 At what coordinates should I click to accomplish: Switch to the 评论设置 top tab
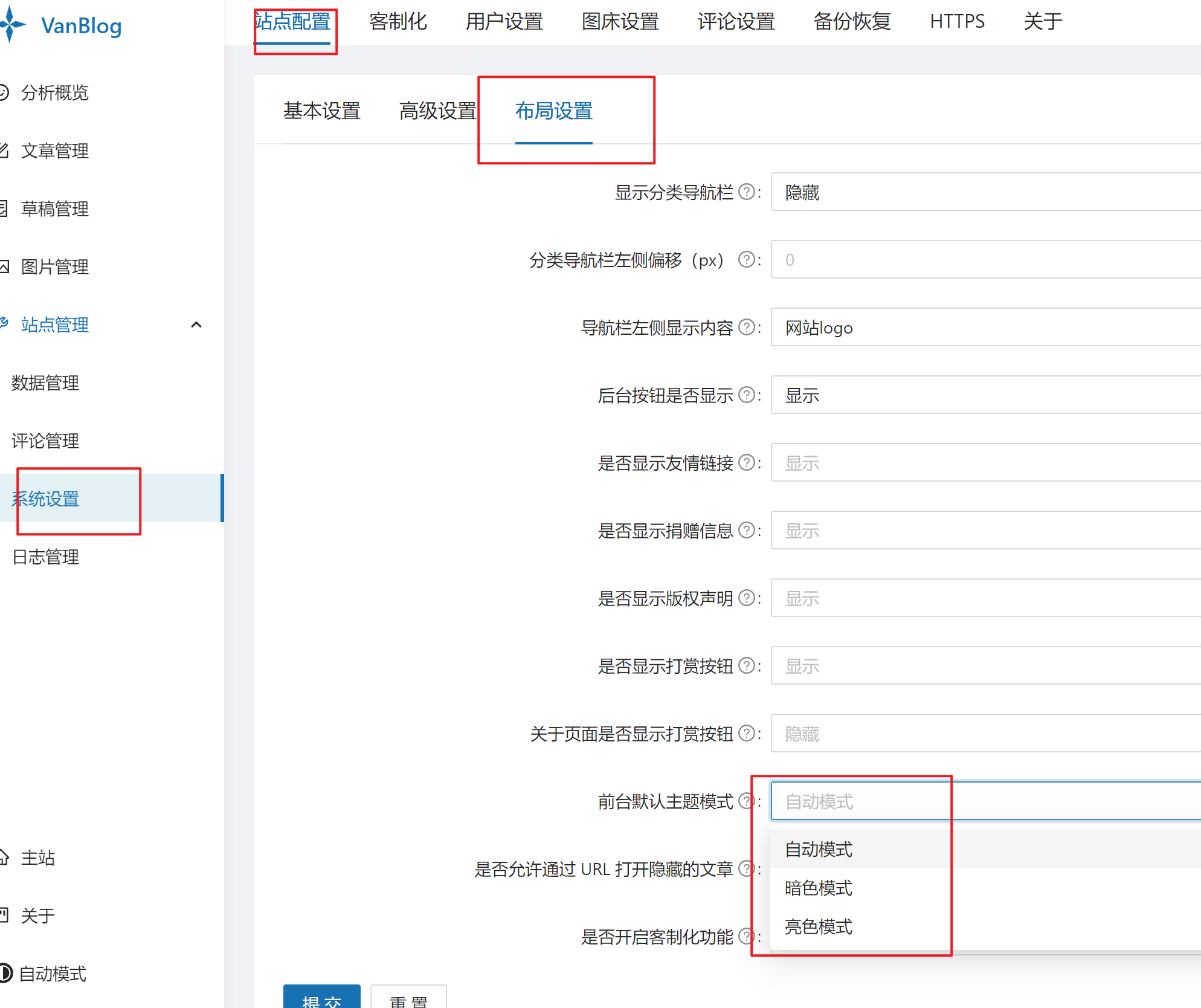[x=736, y=21]
